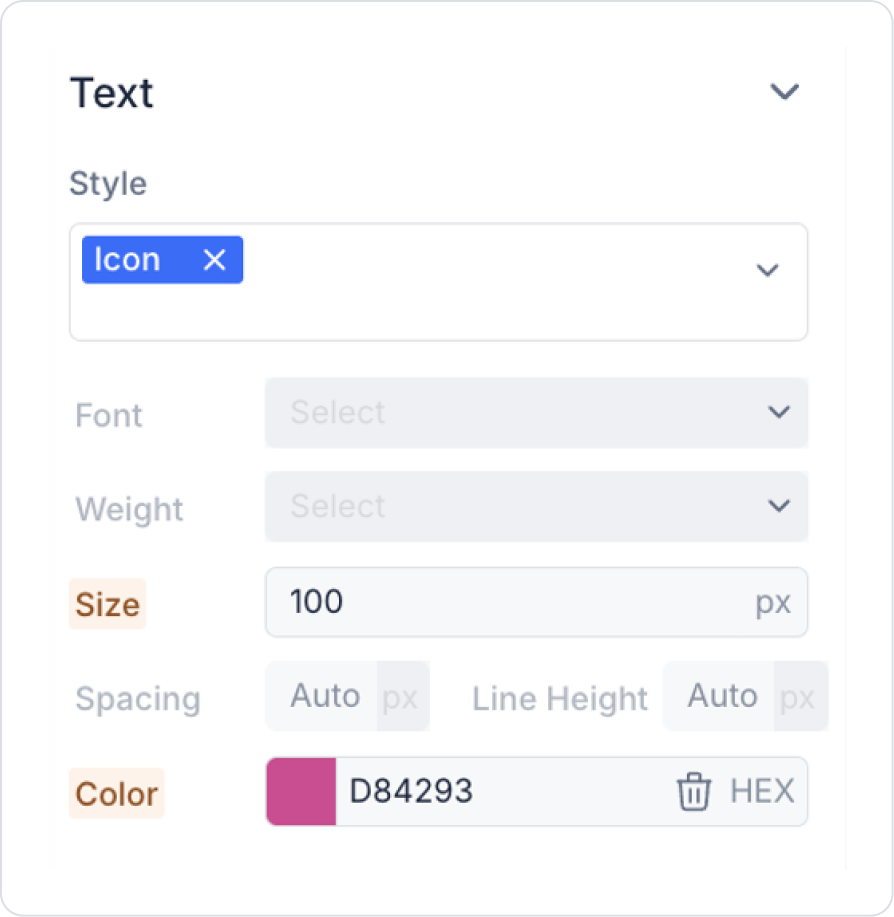Viewport: 894px width, 917px height.
Task: Remove the Icon style tag
Action: click(214, 260)
